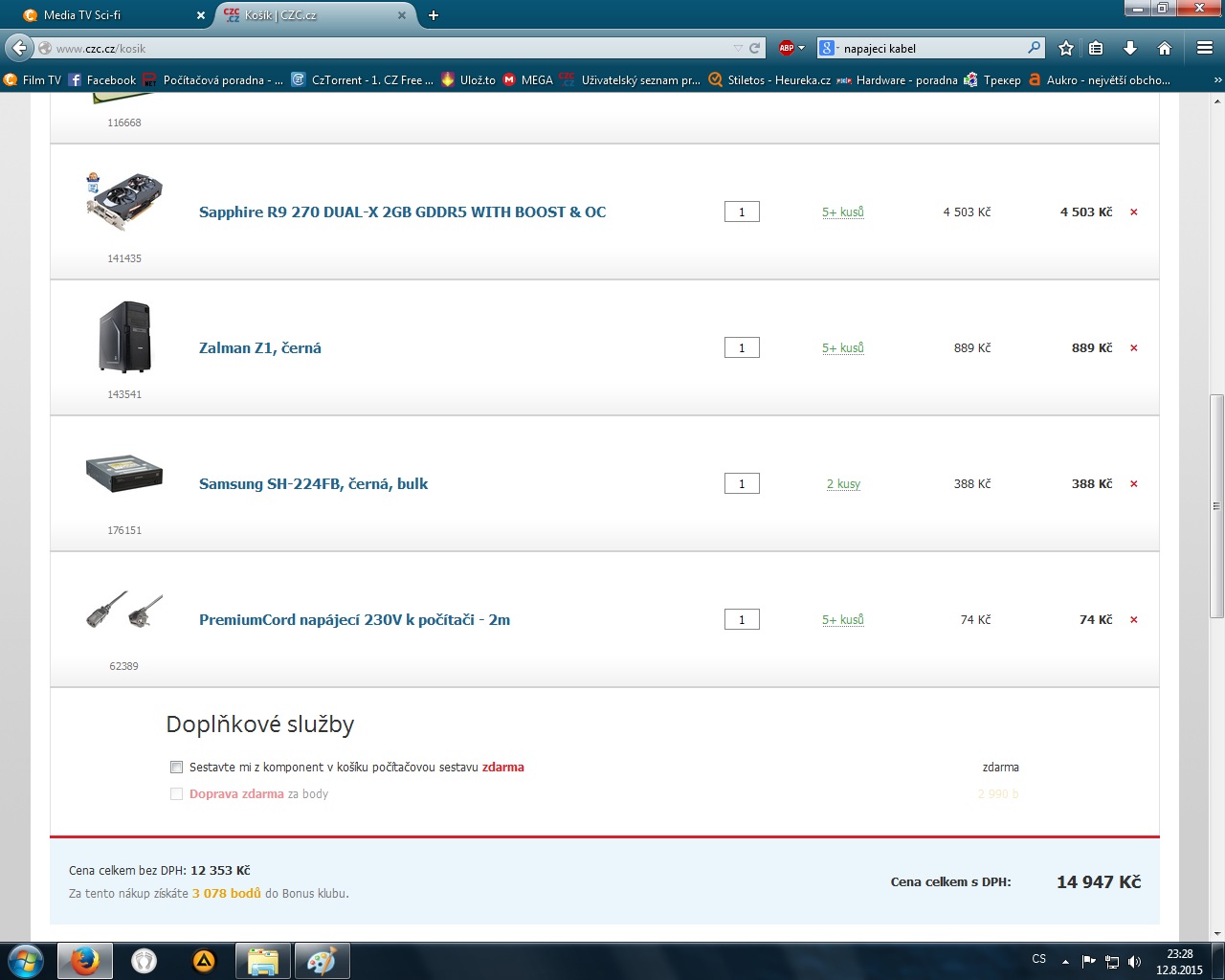Screen dimensions: 1225x980
Task: Open PremiumCord napájecí 230V product link
Action: (354, 620)
